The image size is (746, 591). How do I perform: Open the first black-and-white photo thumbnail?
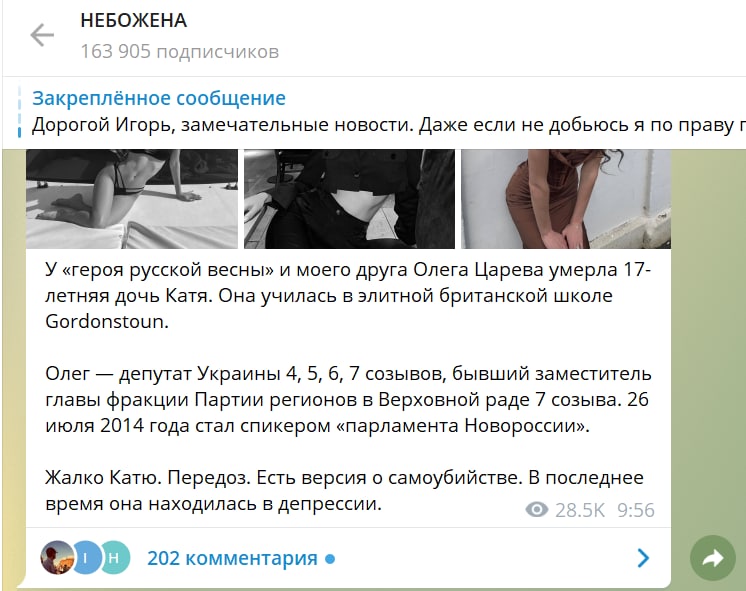tap(132, 199)
